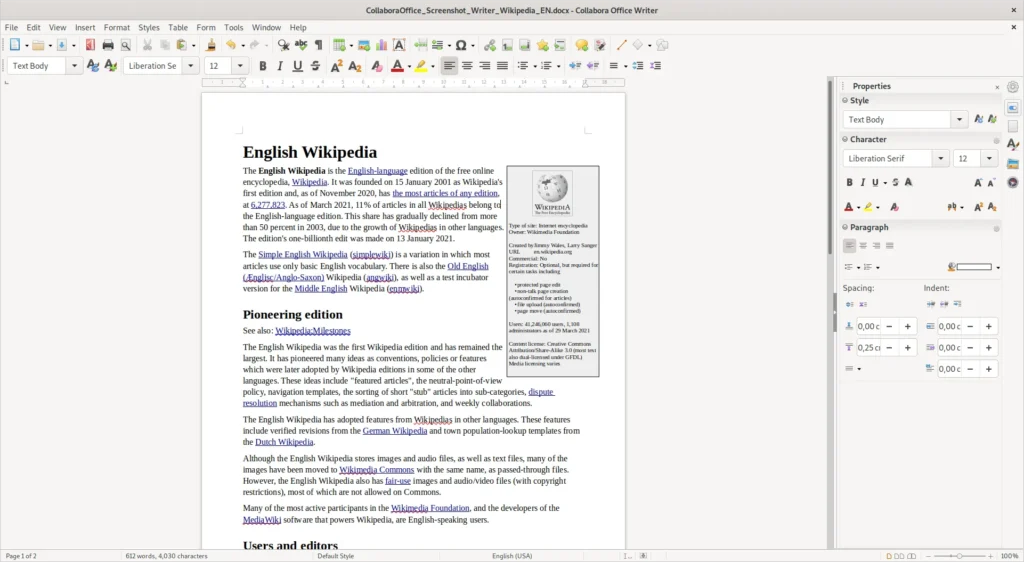The image size is (1024, 562).
Task: Open the File menu
Action: (x=11, y=27)
